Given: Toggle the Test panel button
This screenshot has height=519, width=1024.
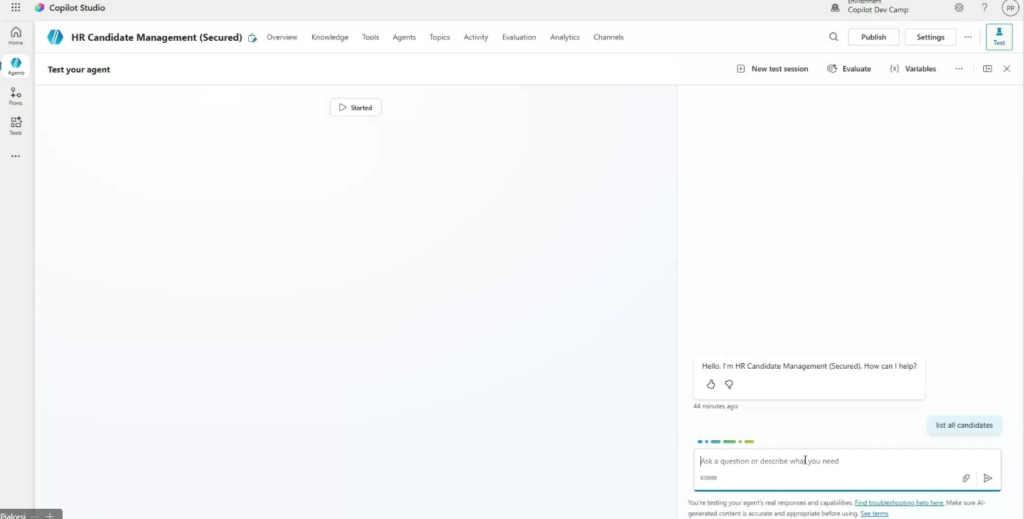Looking at the screenshot, I should [x=998, y=37].
